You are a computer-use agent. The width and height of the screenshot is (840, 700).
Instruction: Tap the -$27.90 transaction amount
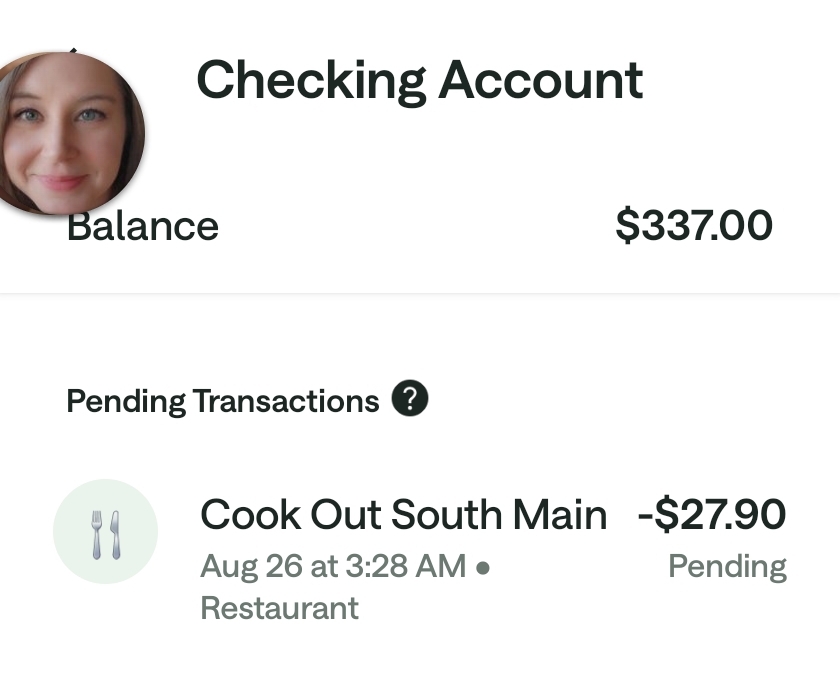coord(712,515)
